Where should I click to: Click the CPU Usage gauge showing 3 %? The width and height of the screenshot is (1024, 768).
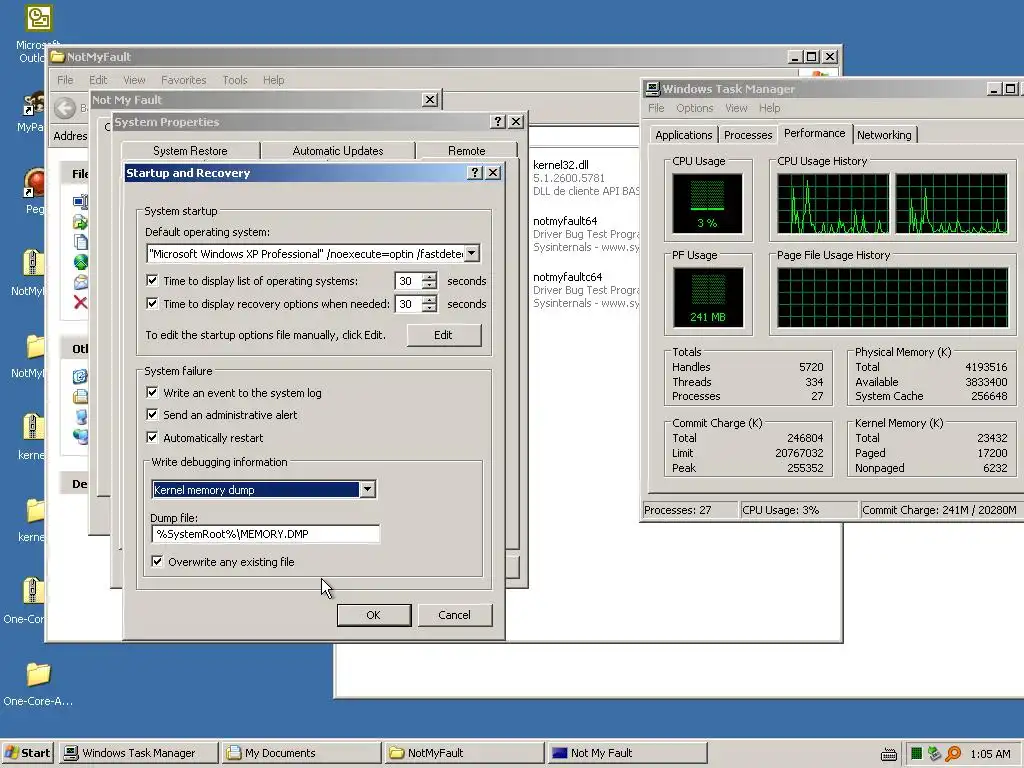click(x=707, y=203)
